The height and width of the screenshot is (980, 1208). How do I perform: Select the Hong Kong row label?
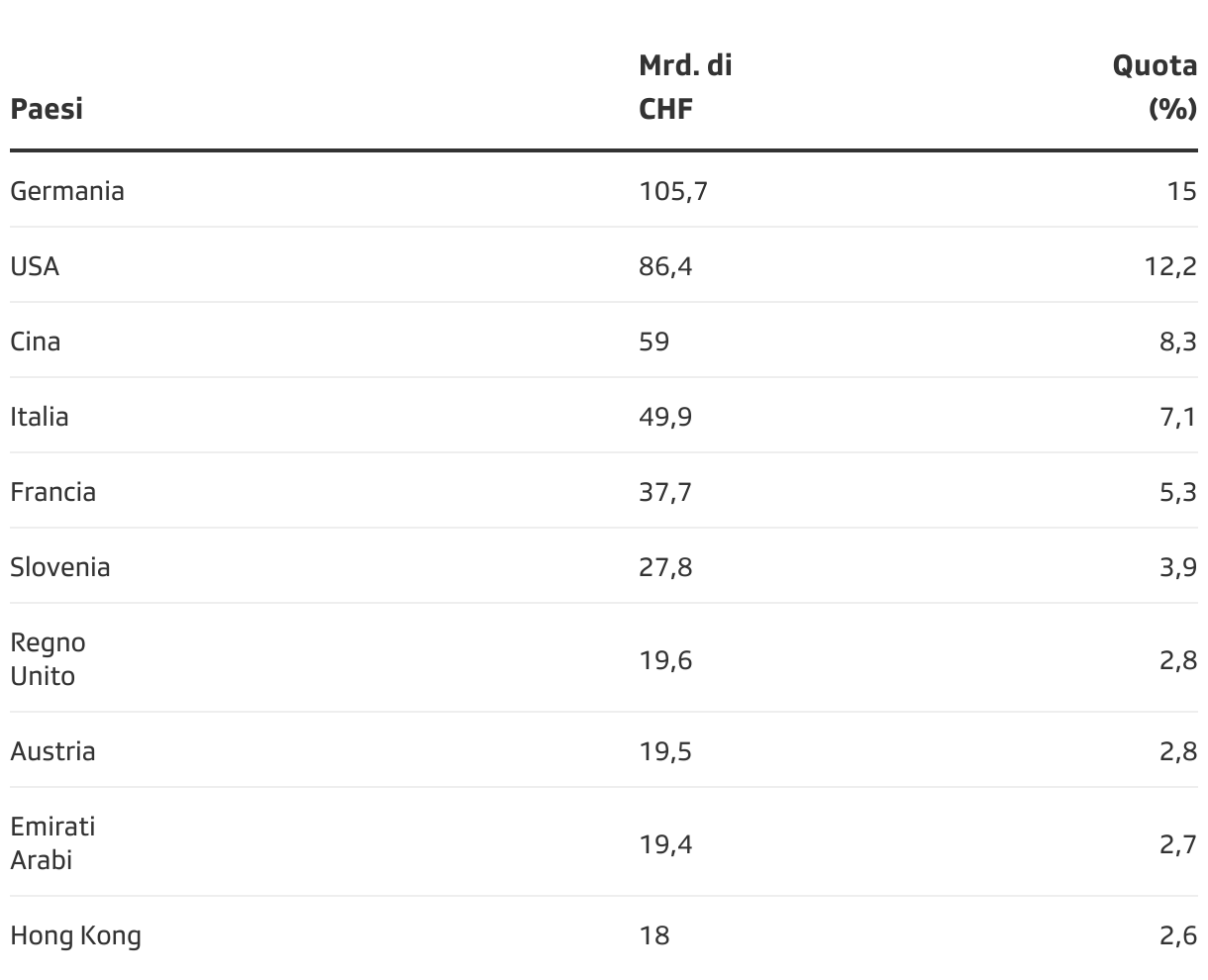click(x=76, y=935)
